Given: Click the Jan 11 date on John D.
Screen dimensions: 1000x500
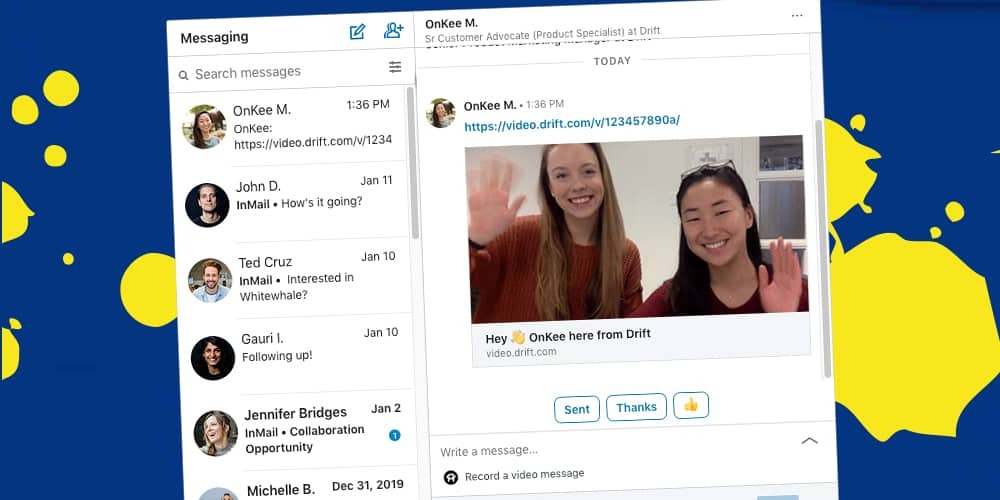Looking at the screenshot, I should click(x=376, y=180).
